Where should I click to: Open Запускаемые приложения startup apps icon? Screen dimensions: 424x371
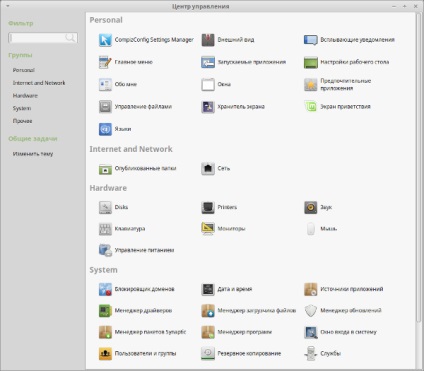tap(208, 62)
